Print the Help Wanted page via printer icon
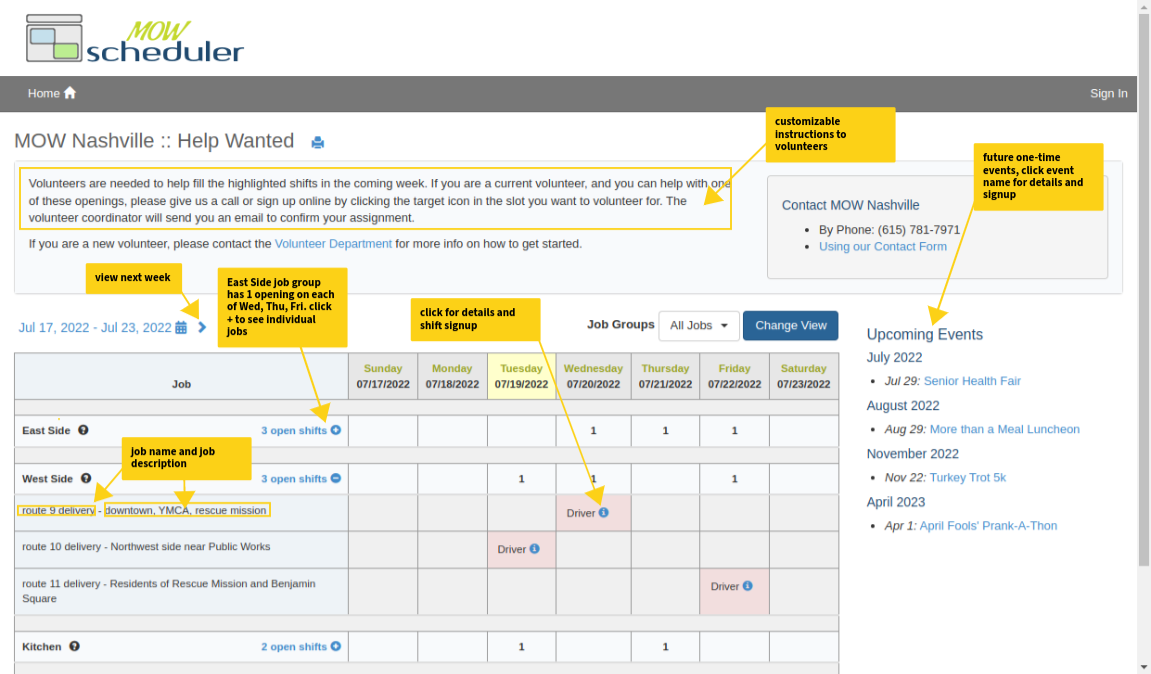The width and height of the screenshot is (1151, 674). (x=317, y=142)
